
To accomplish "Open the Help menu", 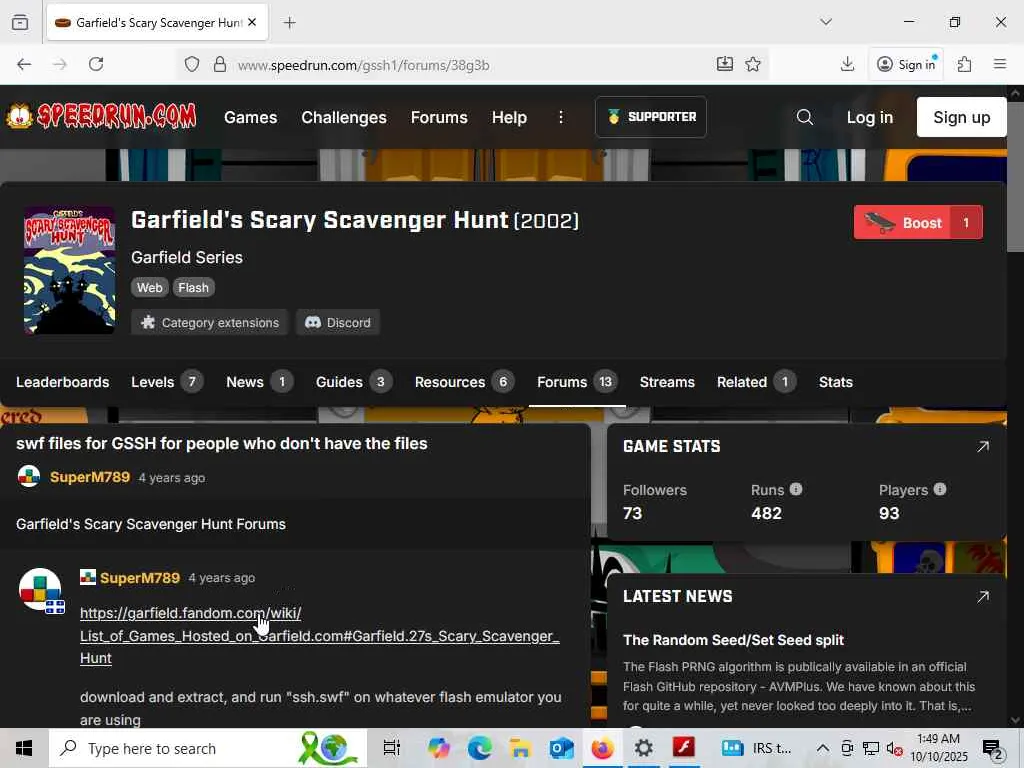I will [x=509, y=118].
